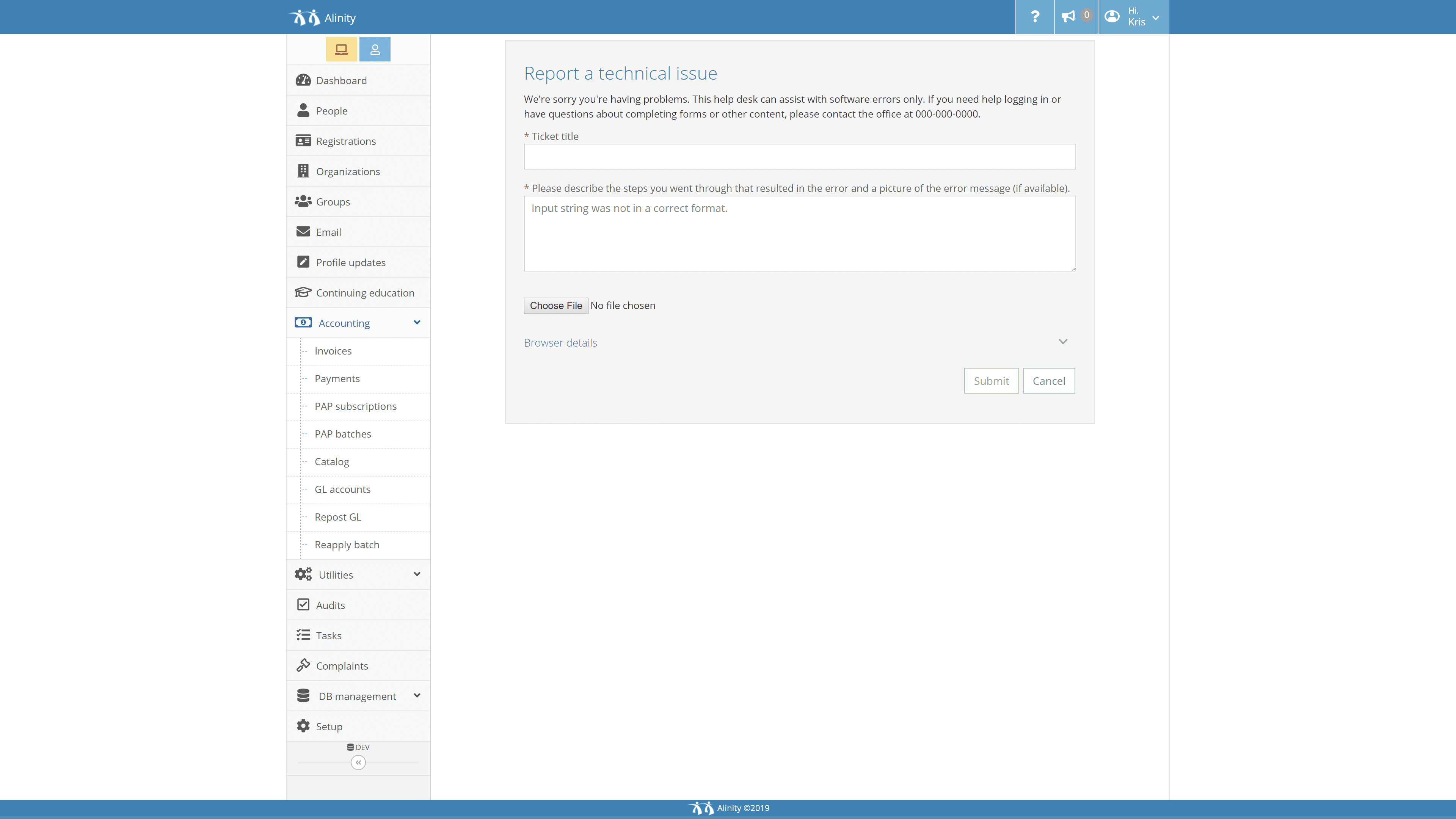This screenshot has width=1456, height=819.
Task: Open announcements megaphone icon
Action: (x=1068, y=17)
